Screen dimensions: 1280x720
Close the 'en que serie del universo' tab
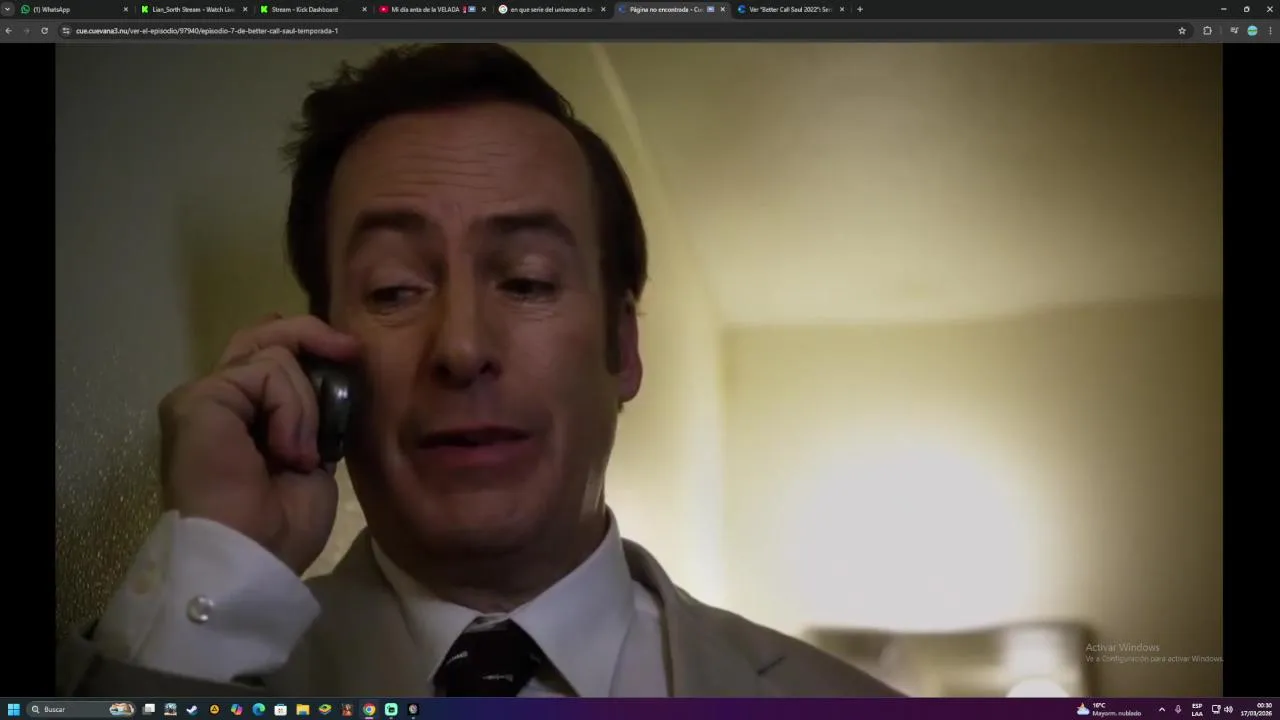(603, 9)
